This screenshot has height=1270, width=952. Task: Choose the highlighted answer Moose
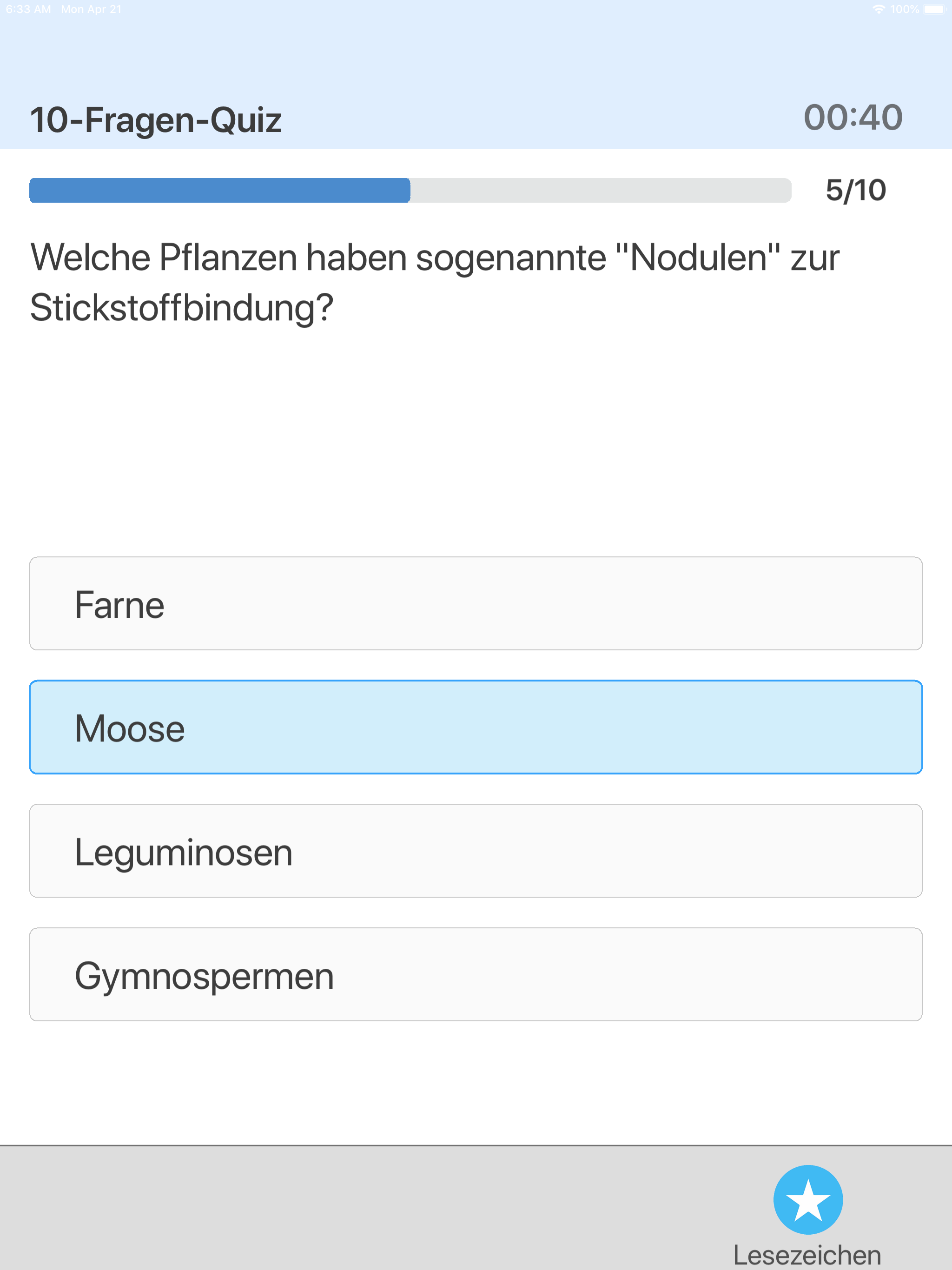click(476, 727)
